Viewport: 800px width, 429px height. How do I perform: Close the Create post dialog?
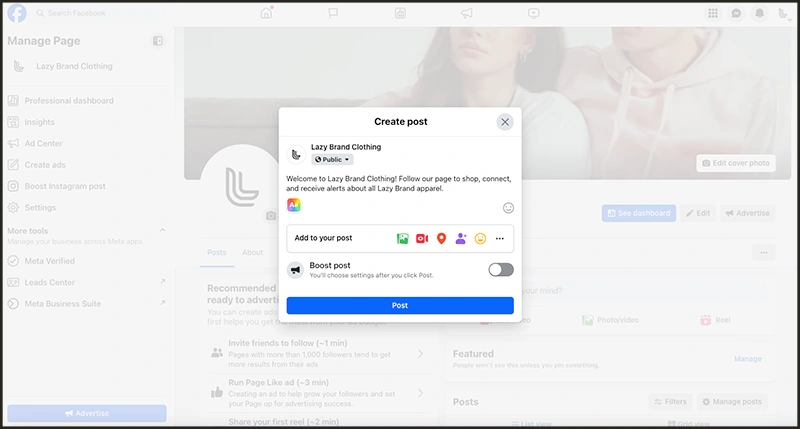click(505, 122)
